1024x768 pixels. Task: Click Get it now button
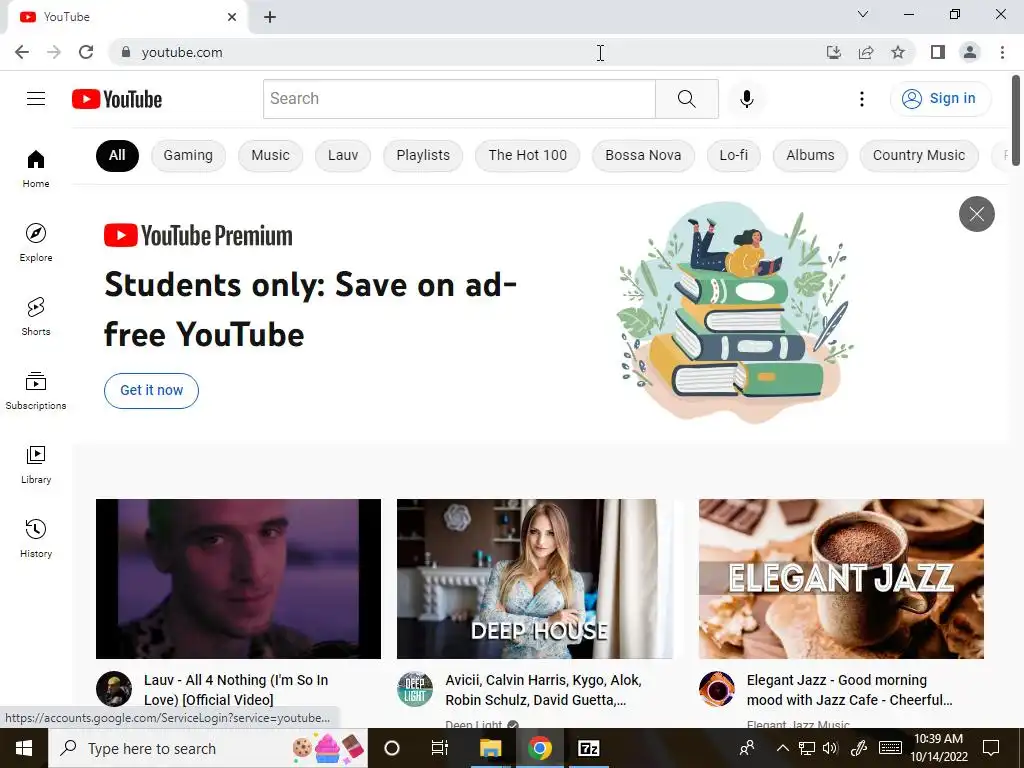(x=152, y=391)
